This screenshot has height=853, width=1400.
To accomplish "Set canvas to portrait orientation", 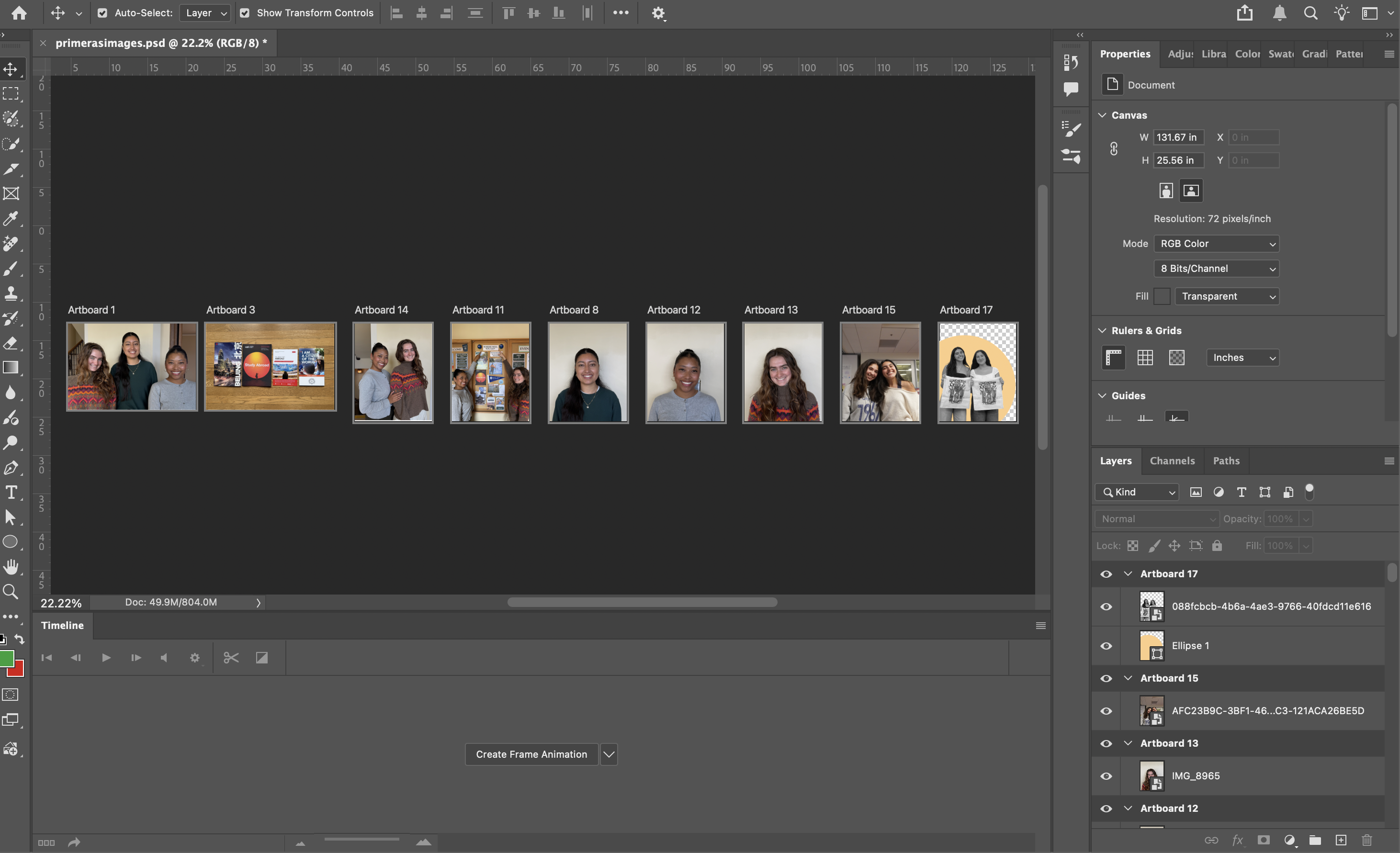I will pyautogui.click(x=1166, y=191).
